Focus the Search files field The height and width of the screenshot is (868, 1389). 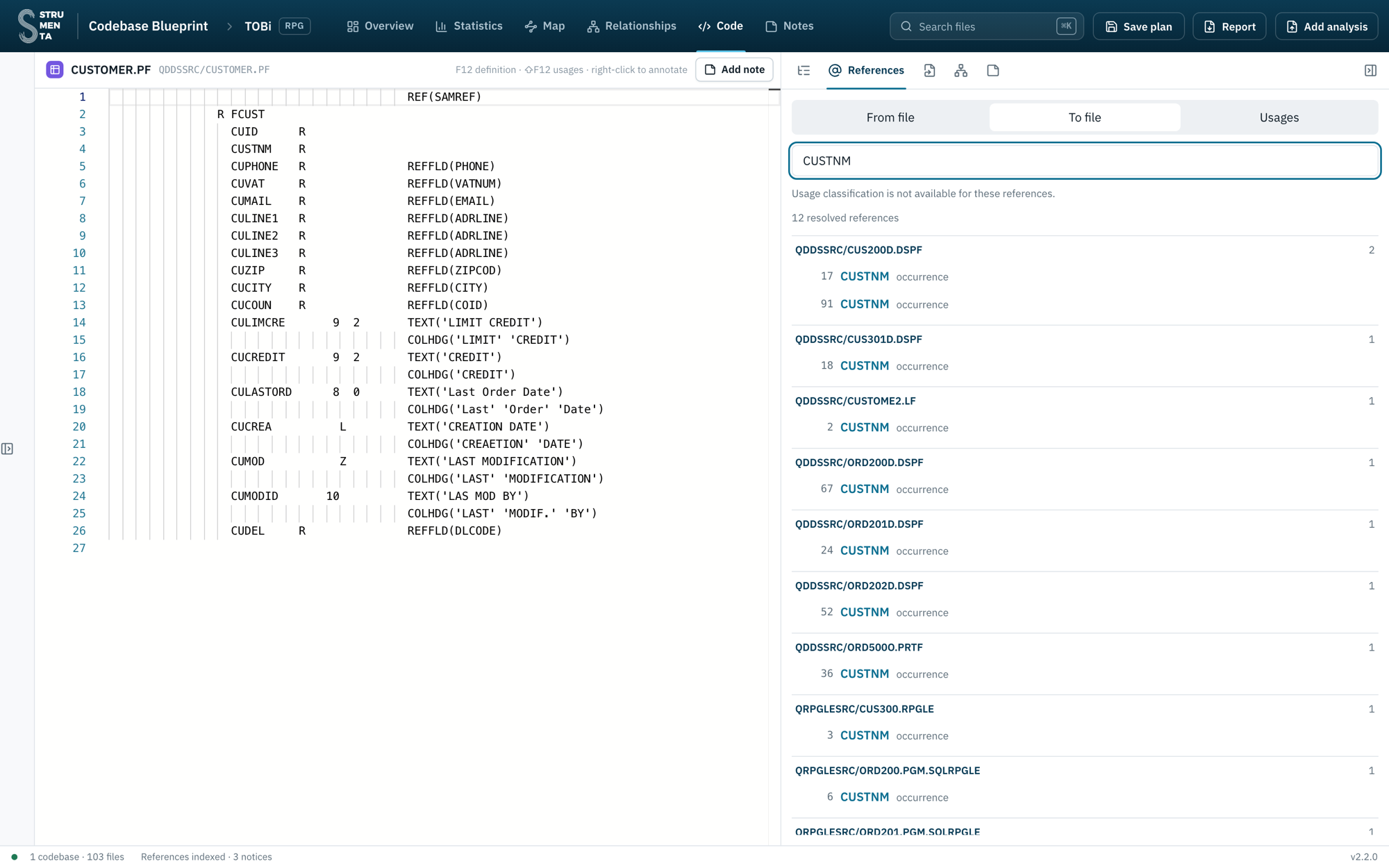[x=986, y=26]
